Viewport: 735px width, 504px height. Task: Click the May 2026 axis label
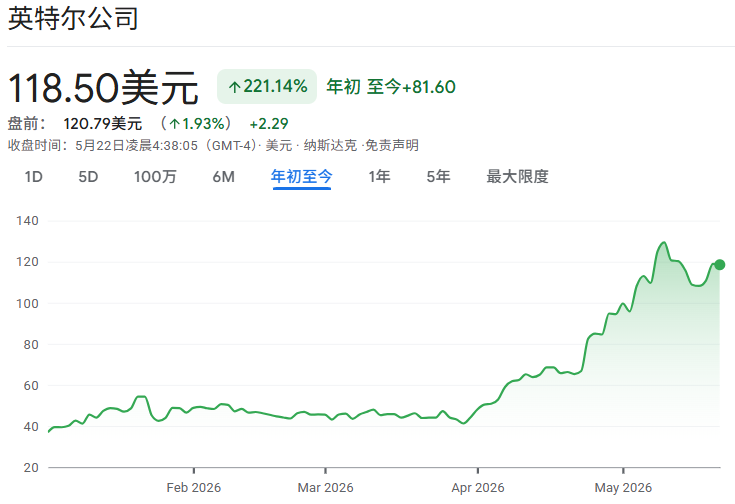tap(623, 488)
